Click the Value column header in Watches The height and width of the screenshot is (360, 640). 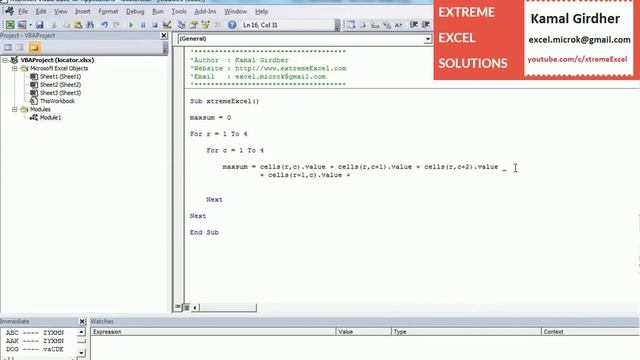pyautogui.click(x=363, y=332)
